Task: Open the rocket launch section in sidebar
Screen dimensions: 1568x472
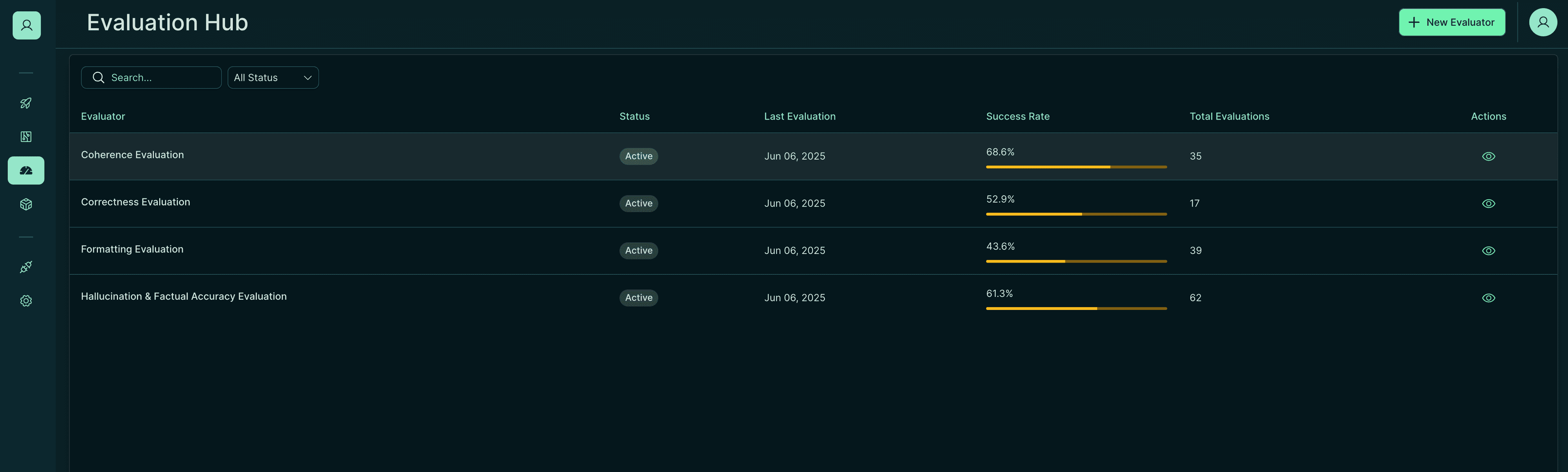Action: pos(26,102)
